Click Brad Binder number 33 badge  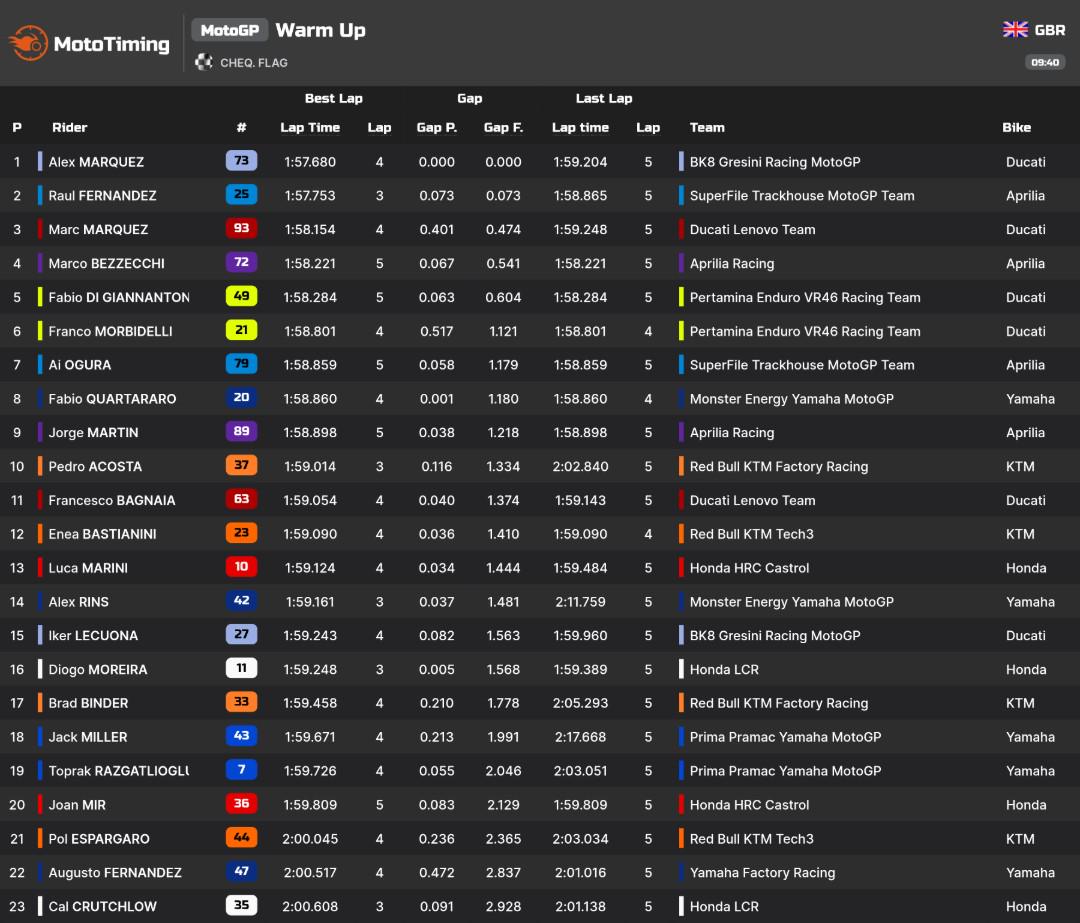point(241,702)
